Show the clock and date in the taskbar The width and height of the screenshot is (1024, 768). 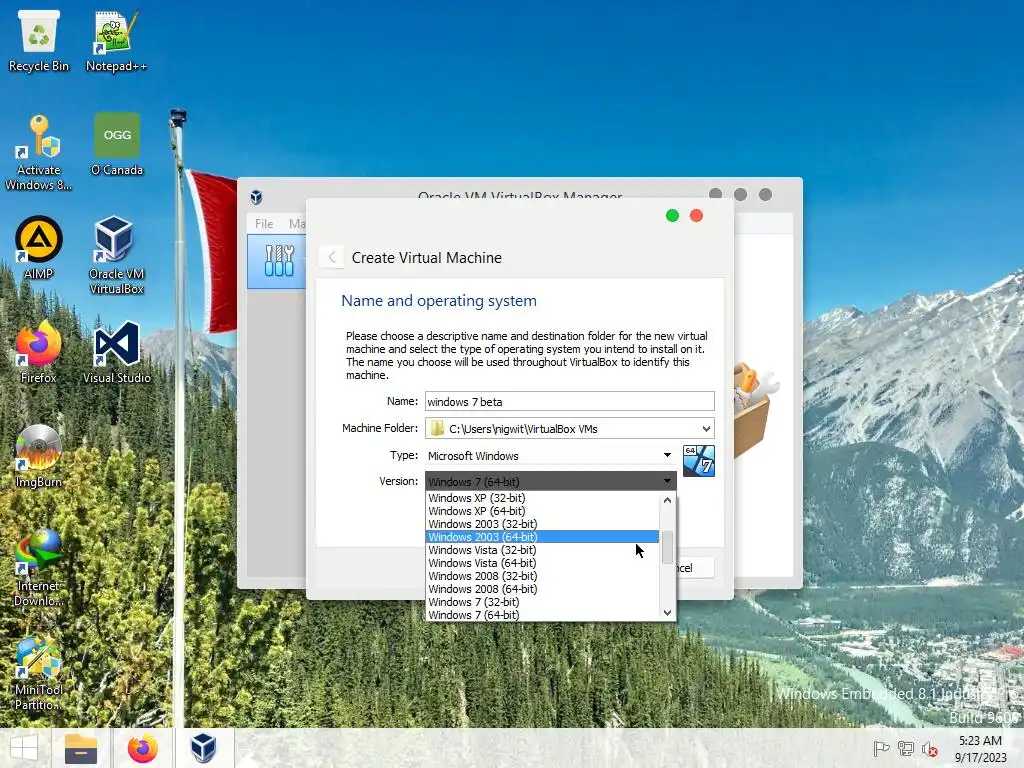980,748
